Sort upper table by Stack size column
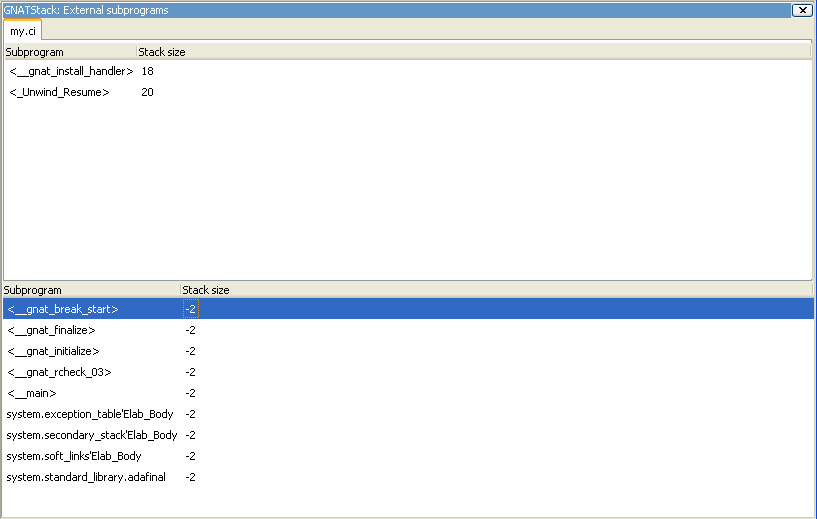Screen dimensions: 817x519 coord(162,51)
